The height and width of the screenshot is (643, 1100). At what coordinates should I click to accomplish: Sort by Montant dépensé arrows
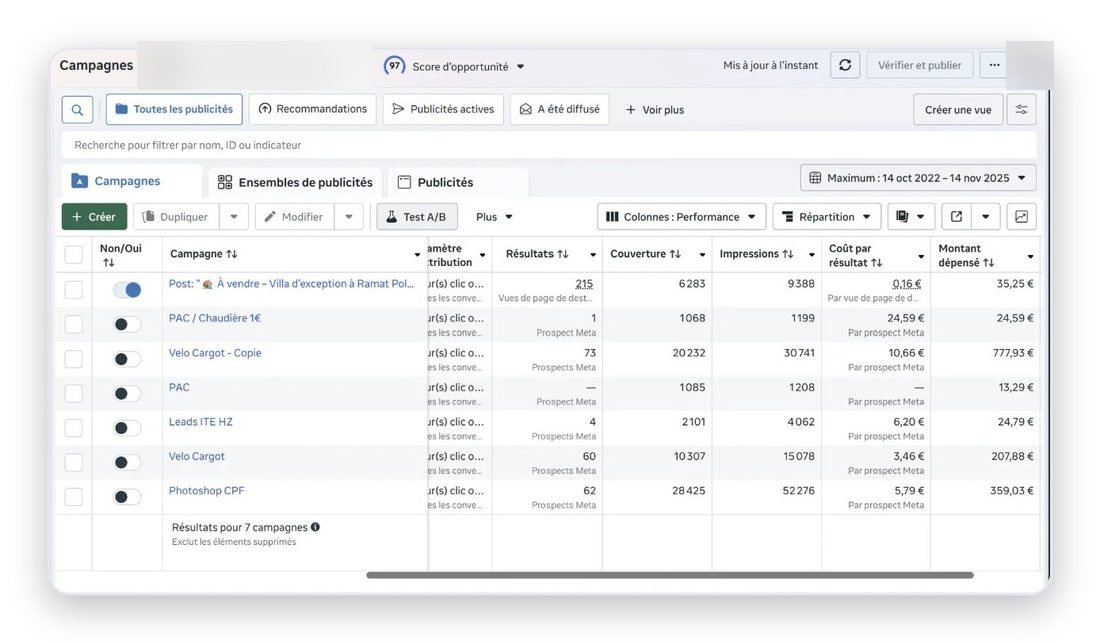(x=988, y=263)
